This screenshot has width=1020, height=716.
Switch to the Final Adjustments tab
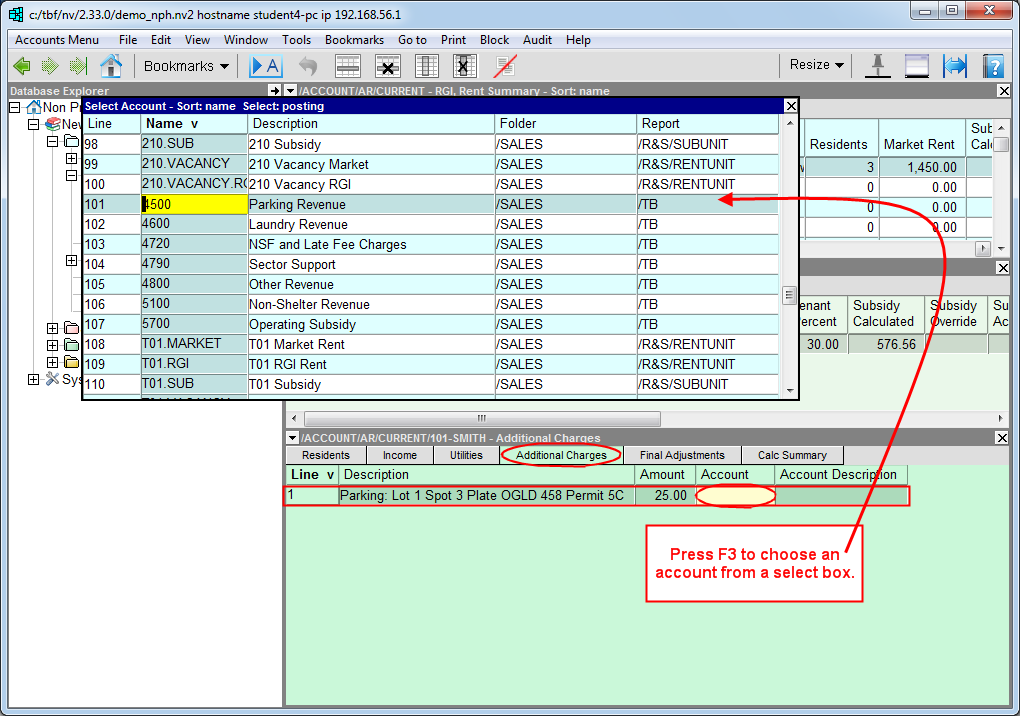[681, 455]
